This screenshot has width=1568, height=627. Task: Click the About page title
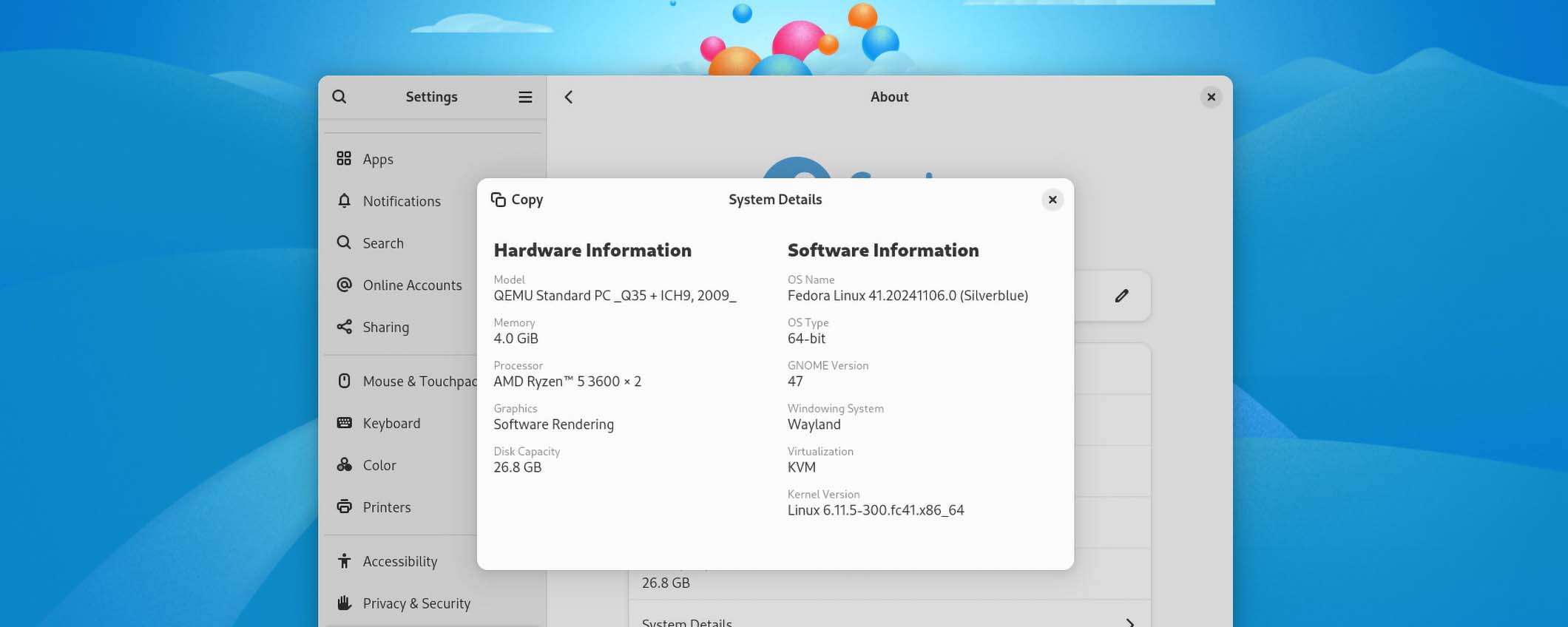coord(889,97)
